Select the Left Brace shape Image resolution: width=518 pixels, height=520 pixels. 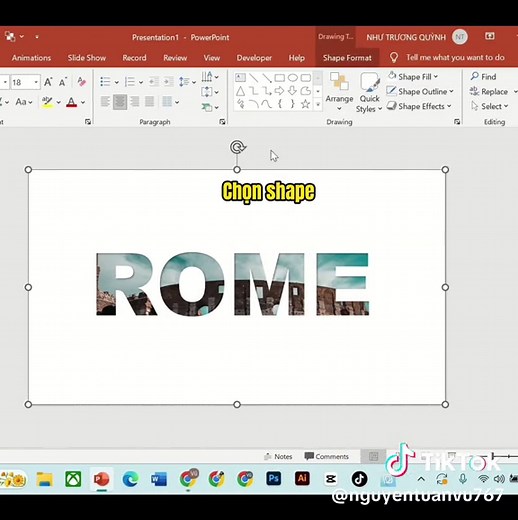click(x=280, y=104)
